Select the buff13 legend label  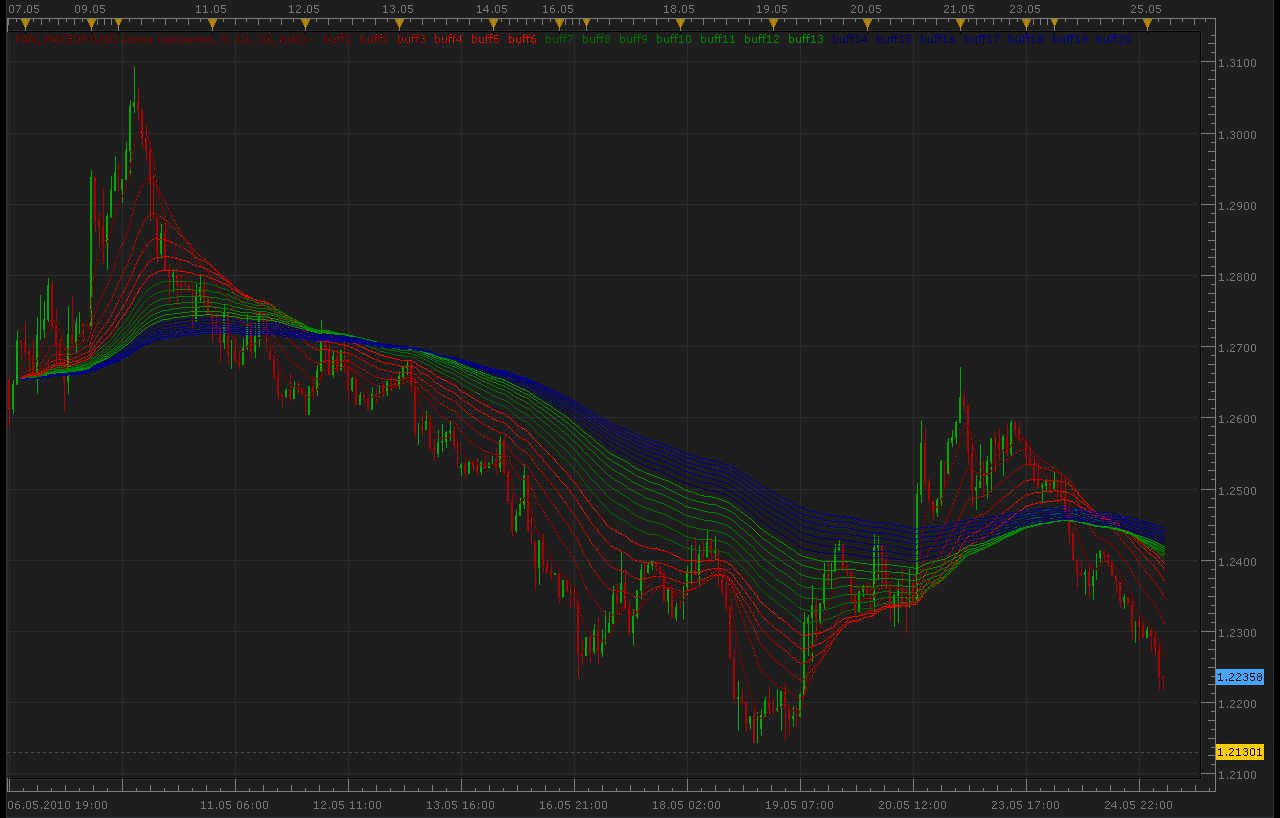pos(806,39)
